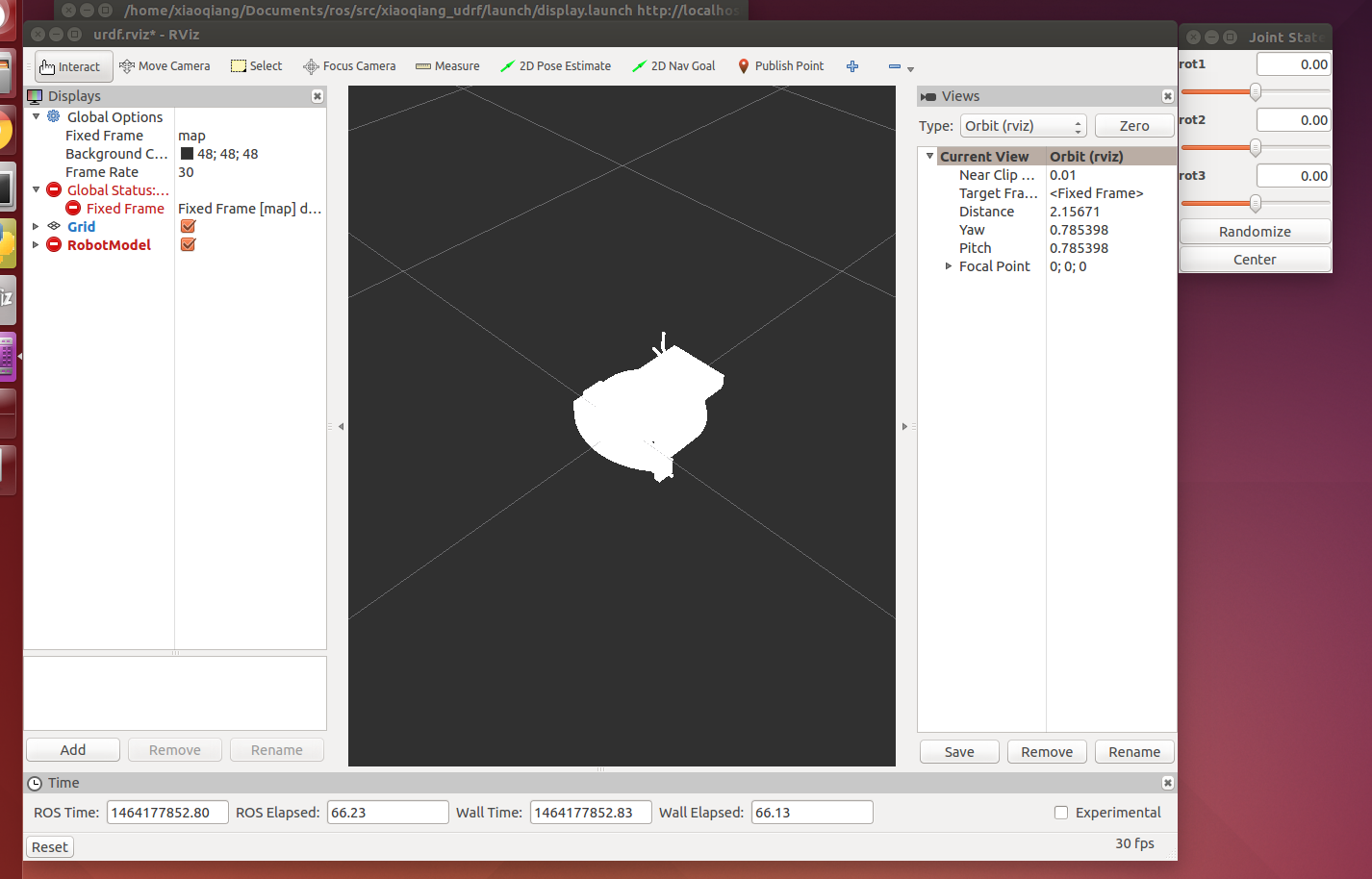This screenshot has height=879, width=1372.
Task: Activate the Measure tool
Action: pos(447,66)
